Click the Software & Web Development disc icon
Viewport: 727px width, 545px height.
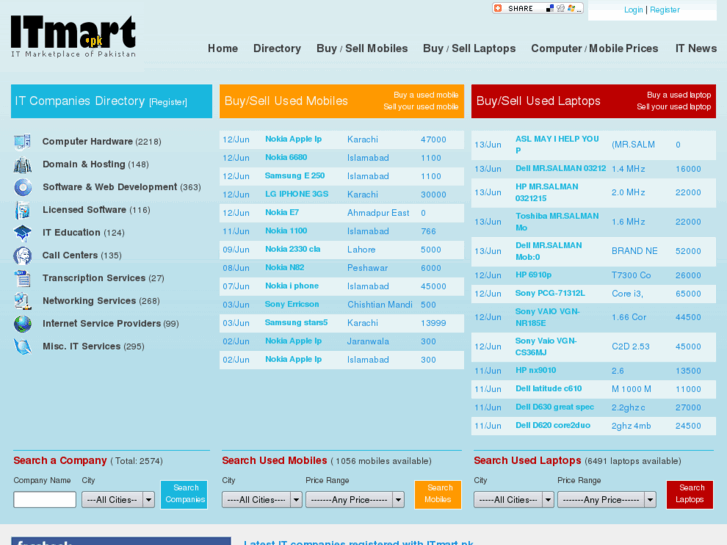click(22, 187)
